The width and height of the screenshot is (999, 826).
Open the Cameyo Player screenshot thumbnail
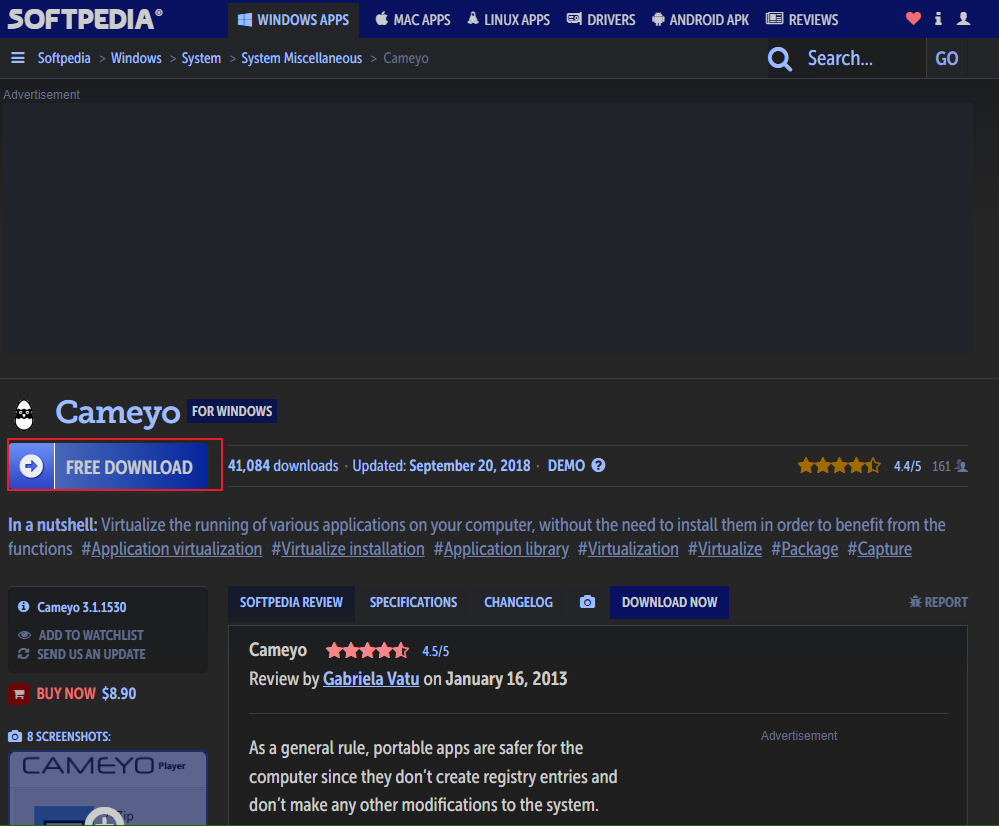click(x=108, y=788)
